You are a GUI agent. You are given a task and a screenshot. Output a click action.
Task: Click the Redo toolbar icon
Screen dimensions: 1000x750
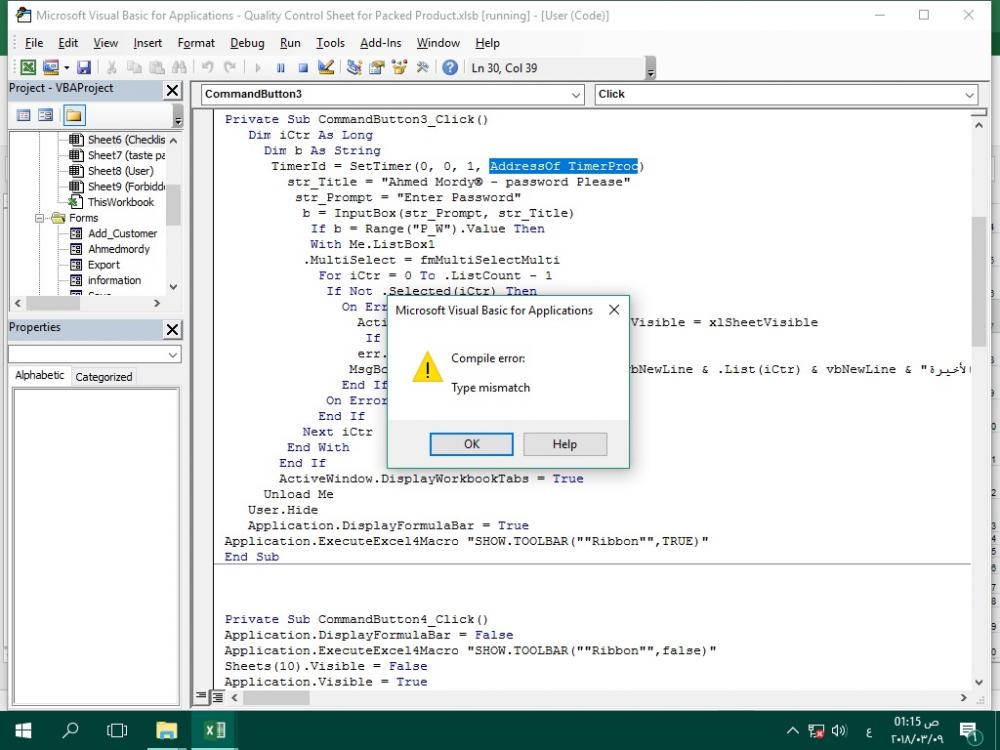coord(230,67)
